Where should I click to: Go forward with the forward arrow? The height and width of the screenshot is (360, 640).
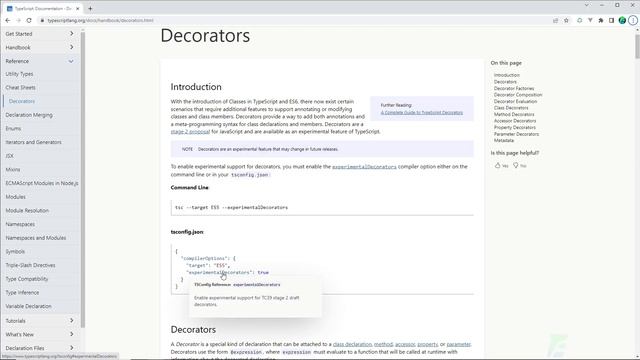tap(18, 20)
